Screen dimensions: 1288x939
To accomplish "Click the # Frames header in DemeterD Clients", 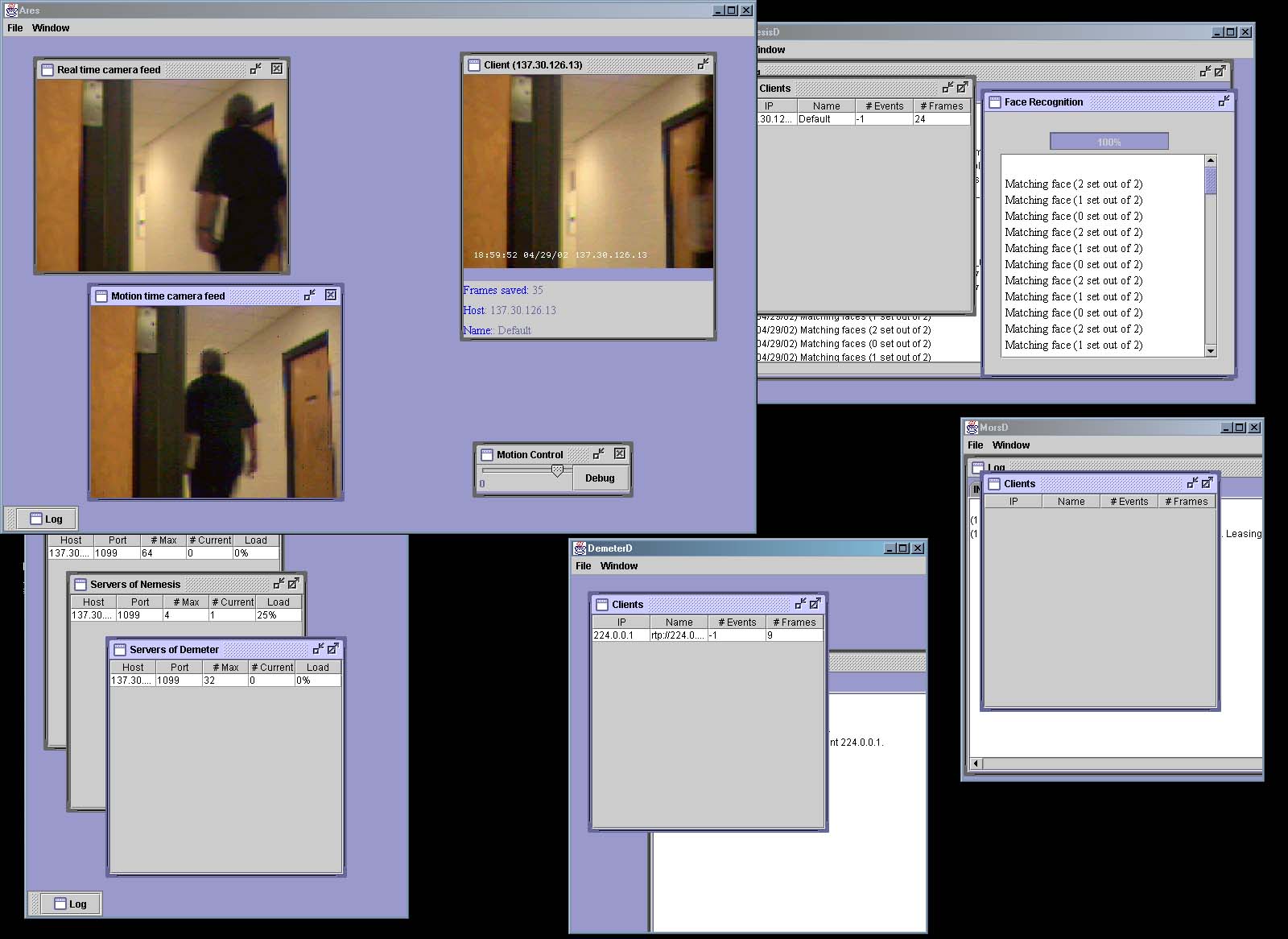I will (x=795, y=623).
